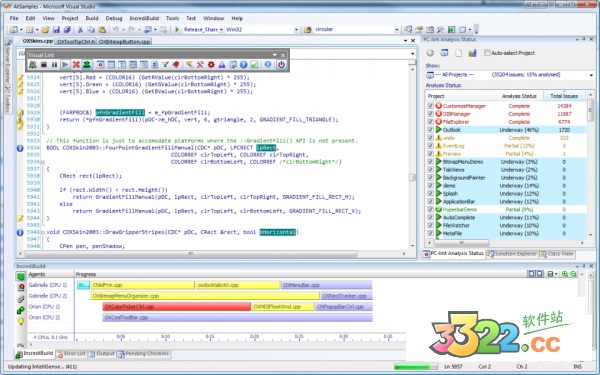Click the green icon in Visual Lint toolbar
The image size is (600, 375).
coord(87,65)
